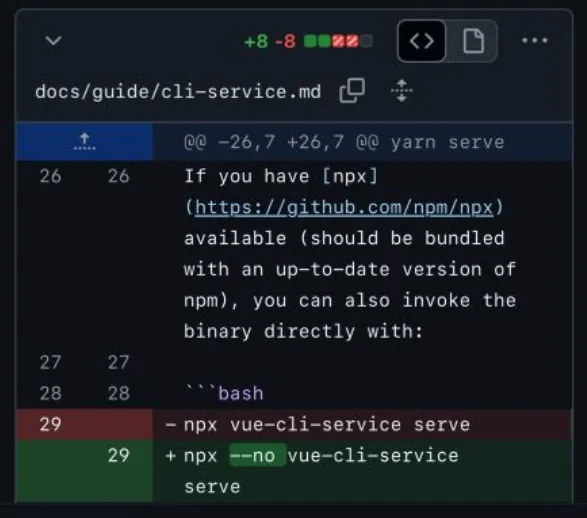Viewport: 587px width, 518px height.
Task: Click old line number 27
Action: (x=50, y=362)
